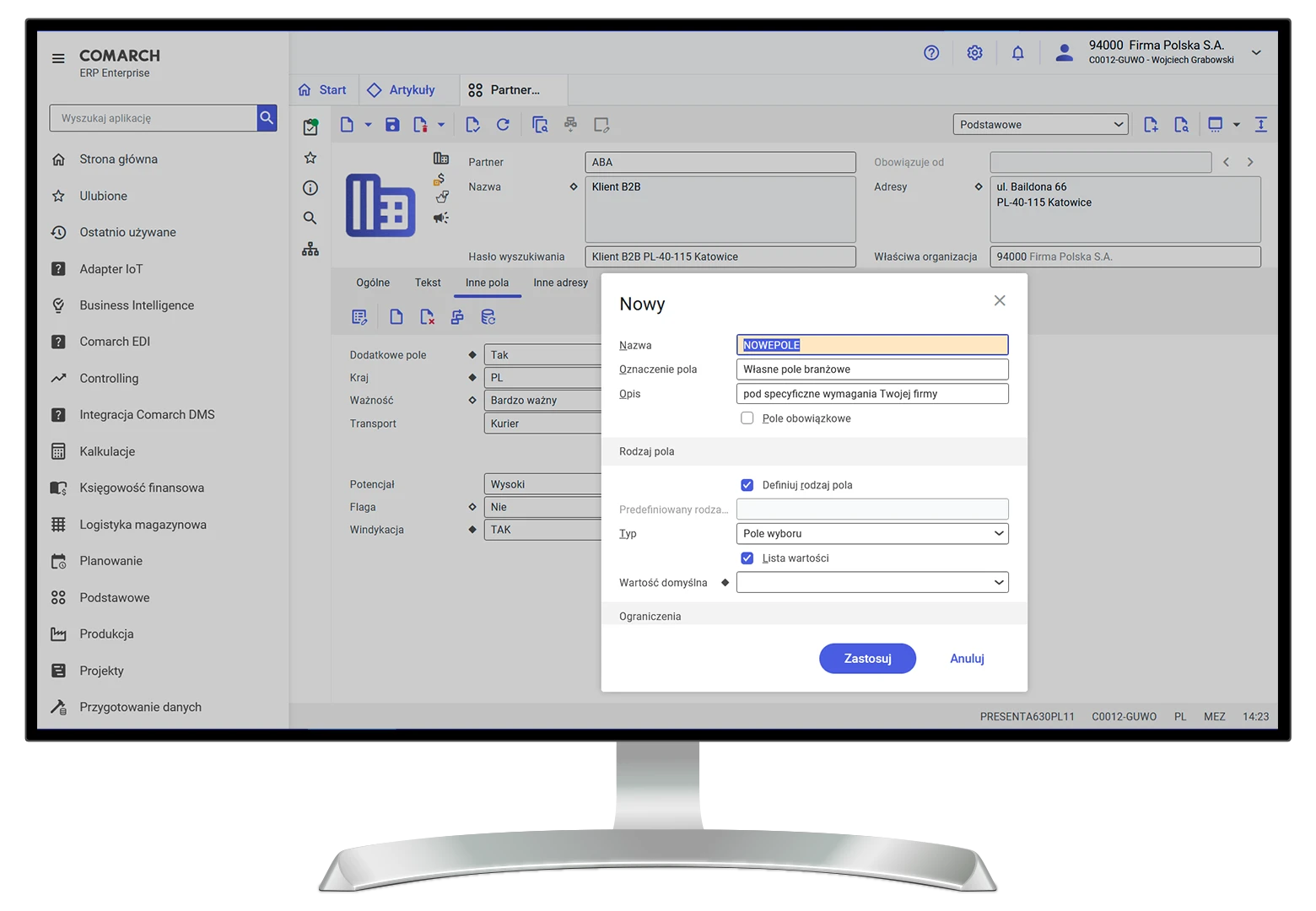1316x911 pixels.
Task: Click the magnifier search icon in vertical toolbar
Action: [310, 218]
